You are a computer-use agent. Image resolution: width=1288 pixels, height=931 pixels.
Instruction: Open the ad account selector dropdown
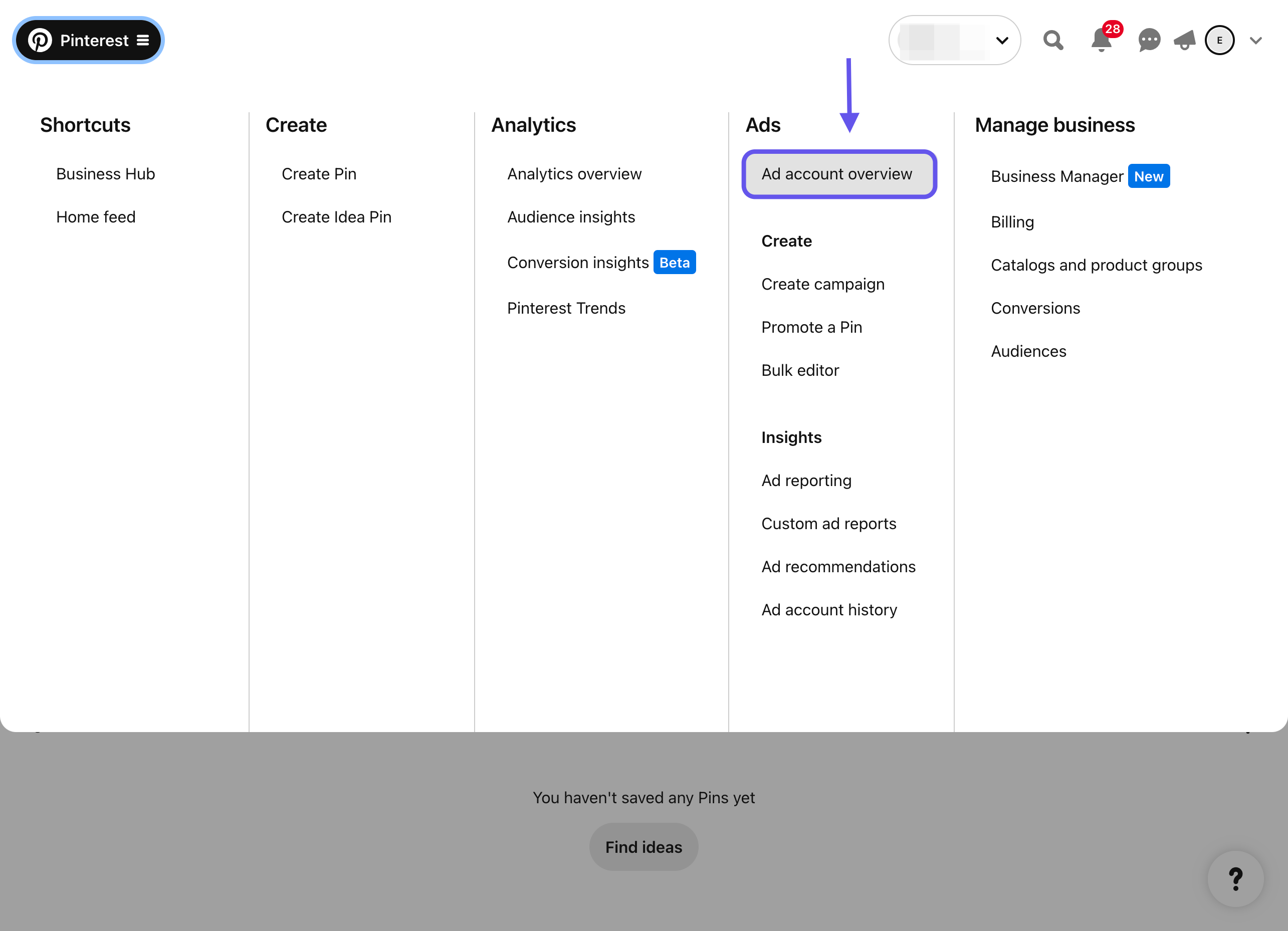point(955,40)
